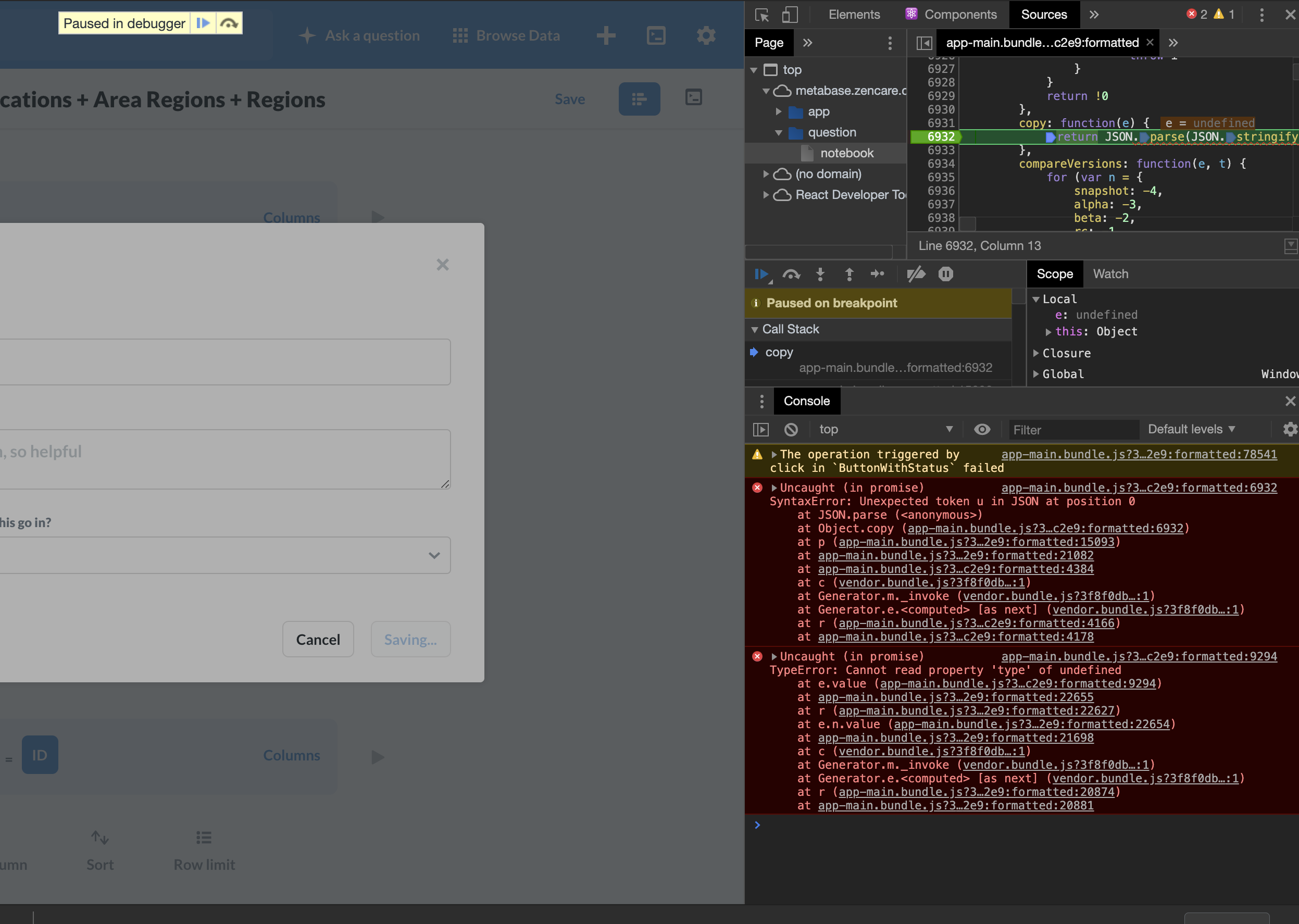
Task: Click Save on the Regions question
Action: coord(570,98)
